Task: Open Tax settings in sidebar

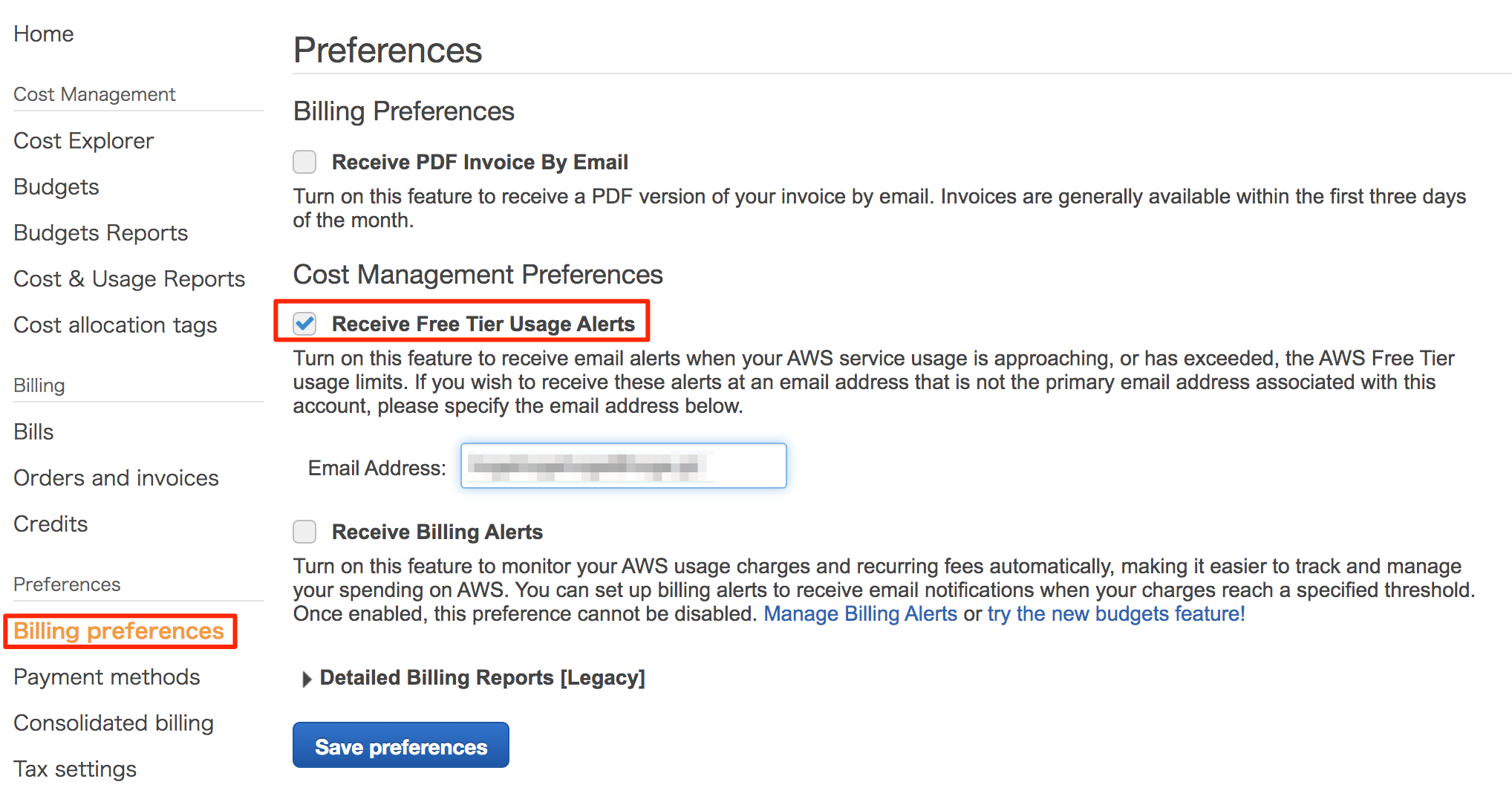Action: pos(75,769)
